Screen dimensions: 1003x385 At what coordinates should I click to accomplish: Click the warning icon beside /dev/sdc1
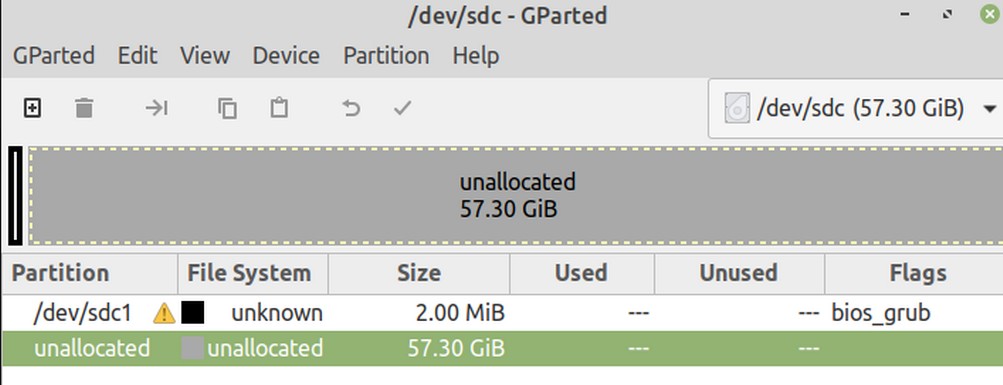tap(164, 313)
